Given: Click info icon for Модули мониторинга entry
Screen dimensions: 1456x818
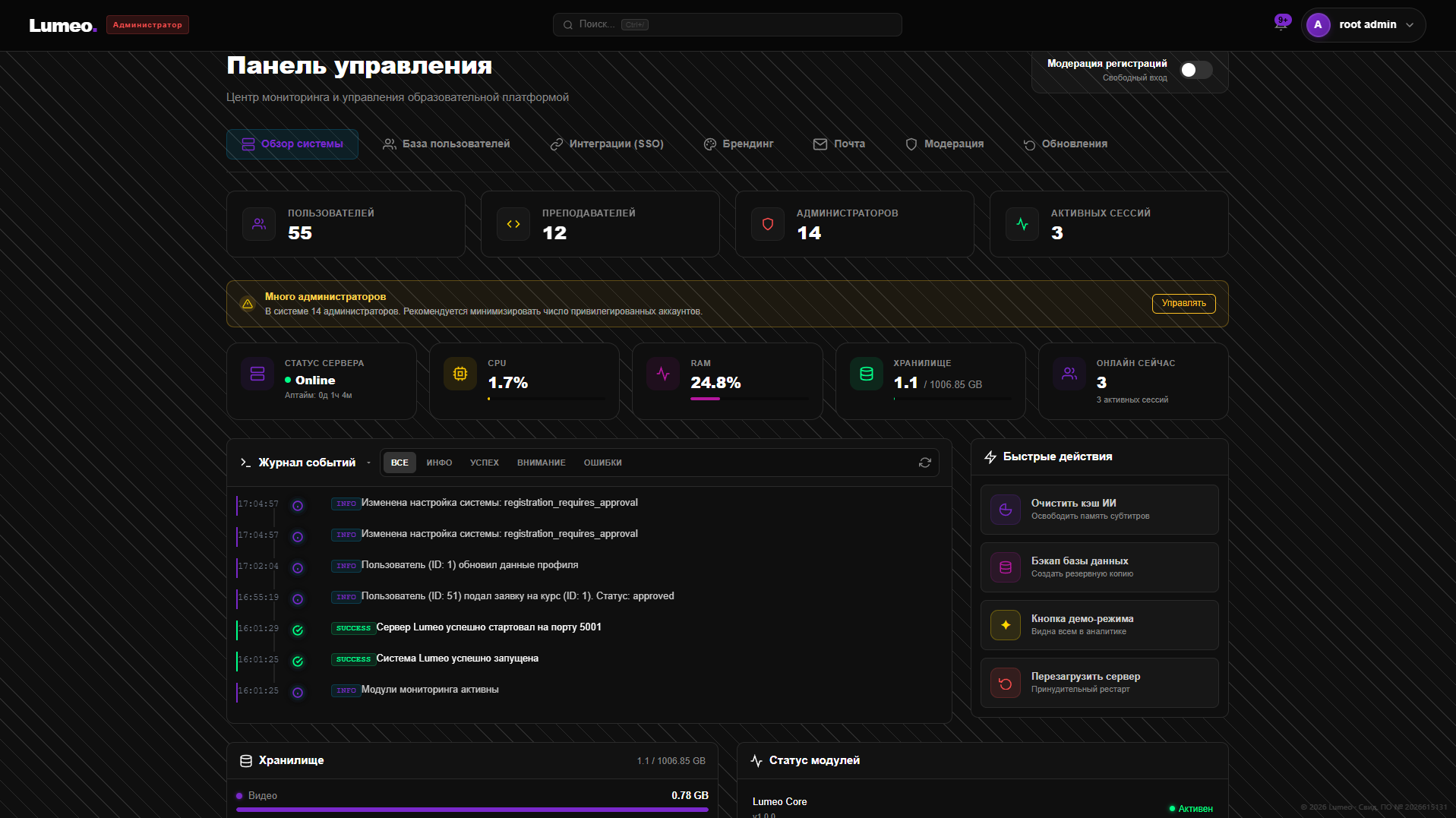Looking at the screenshot, I should coord(298,692).
